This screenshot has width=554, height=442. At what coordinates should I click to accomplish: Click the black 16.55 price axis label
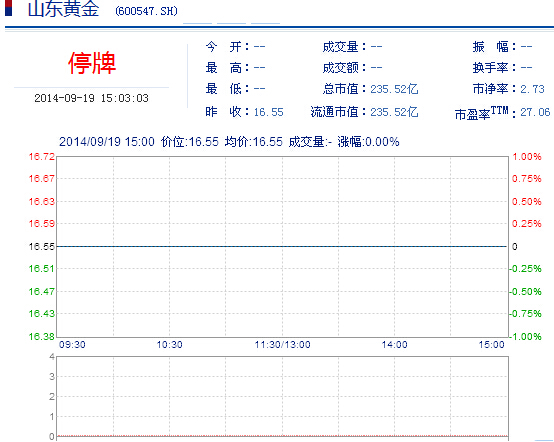coord(42,246)
